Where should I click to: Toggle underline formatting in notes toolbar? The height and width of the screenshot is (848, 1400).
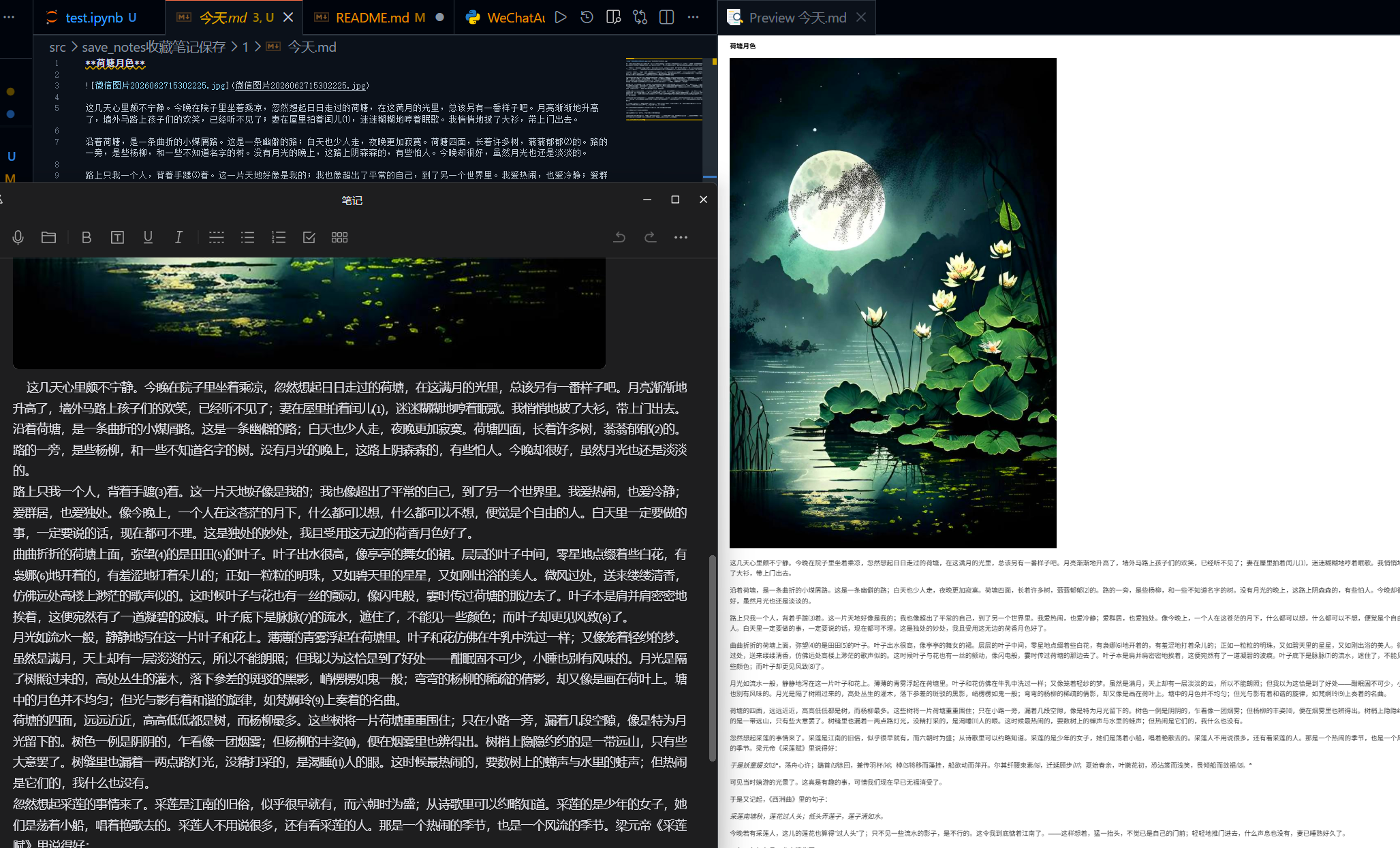148,237
